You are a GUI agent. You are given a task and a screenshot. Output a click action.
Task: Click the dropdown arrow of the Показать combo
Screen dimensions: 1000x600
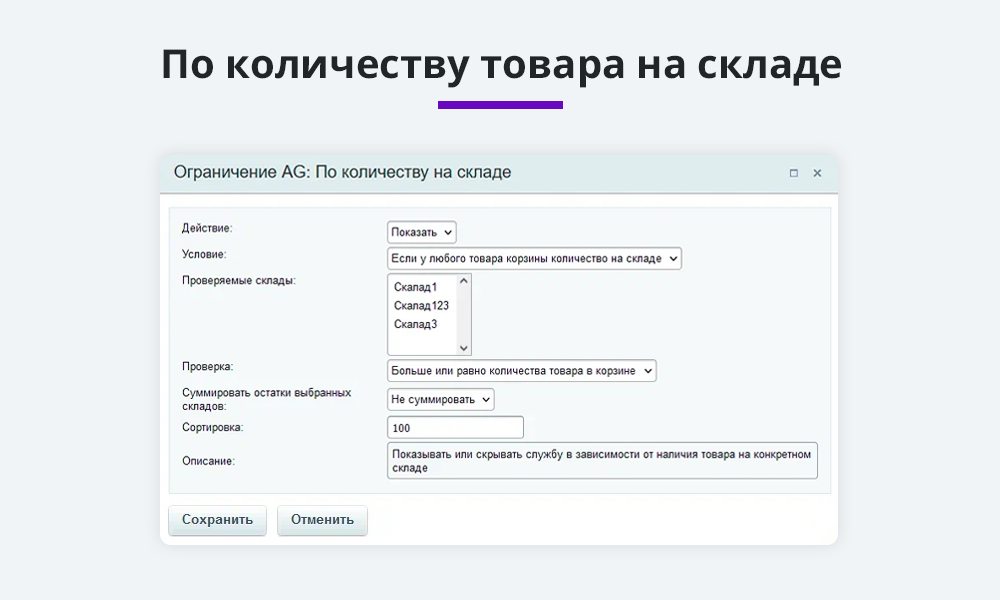pos(447,231)
